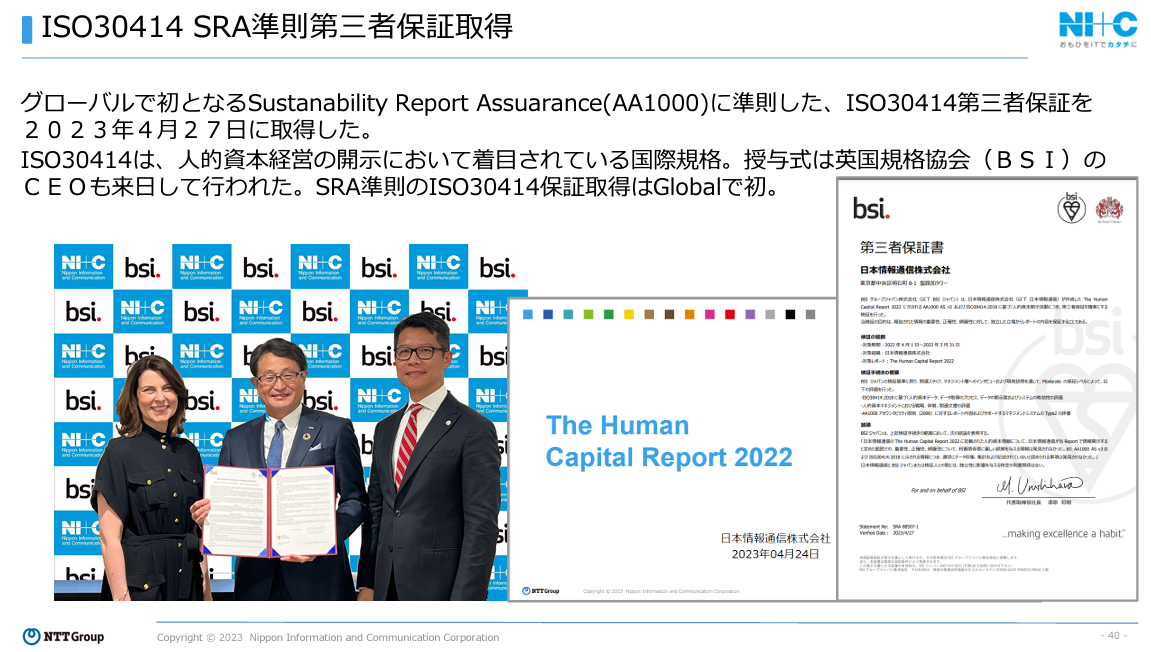Click the yellow square on the report cover
This screenshot has width=1151, height=652.
(628, 314)
